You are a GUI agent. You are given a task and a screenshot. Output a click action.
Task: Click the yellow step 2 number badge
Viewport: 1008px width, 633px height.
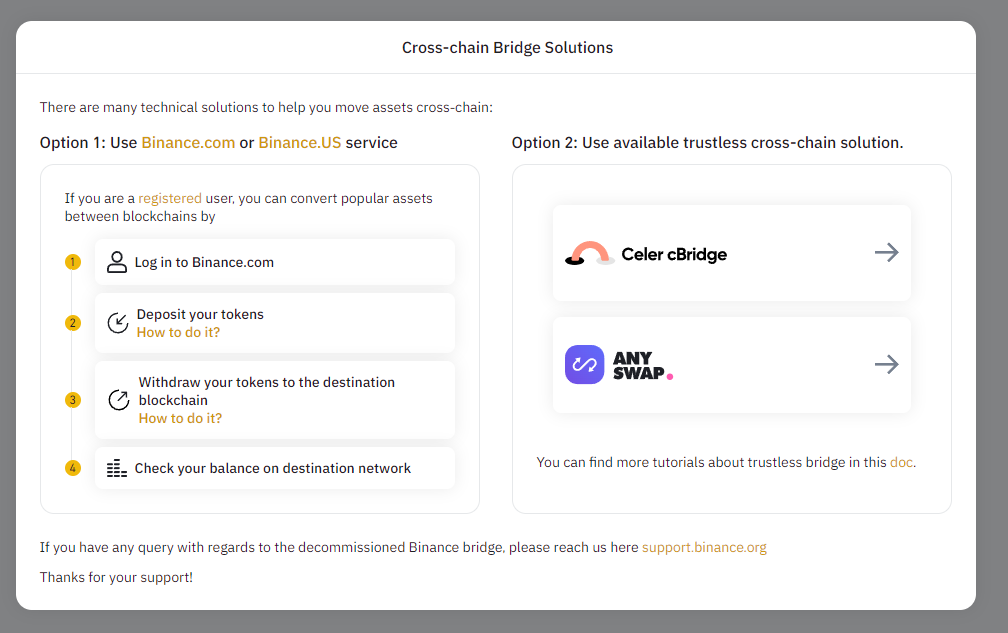73,323
